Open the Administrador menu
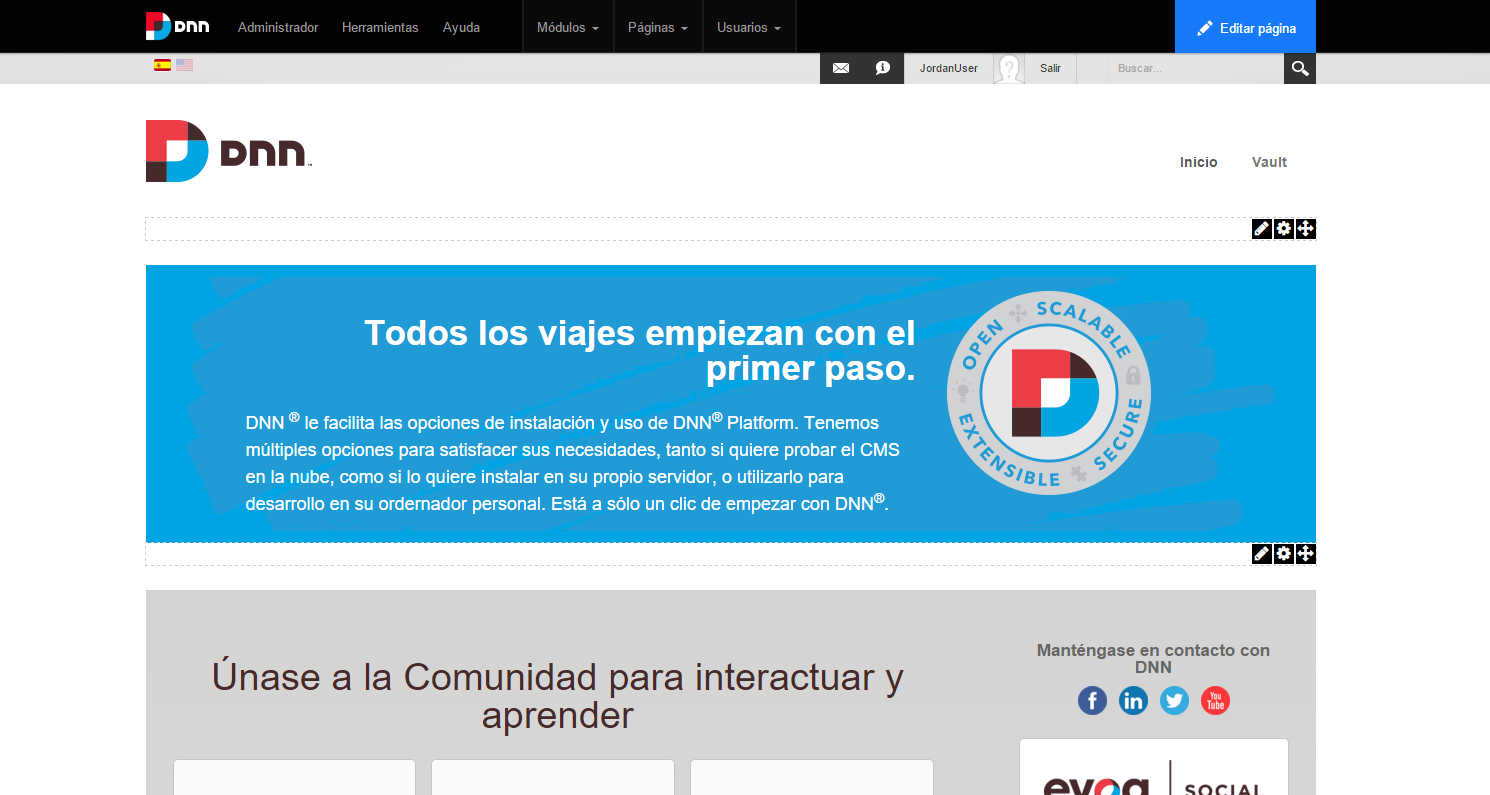The image size is (1490, 795). [278, 27]
